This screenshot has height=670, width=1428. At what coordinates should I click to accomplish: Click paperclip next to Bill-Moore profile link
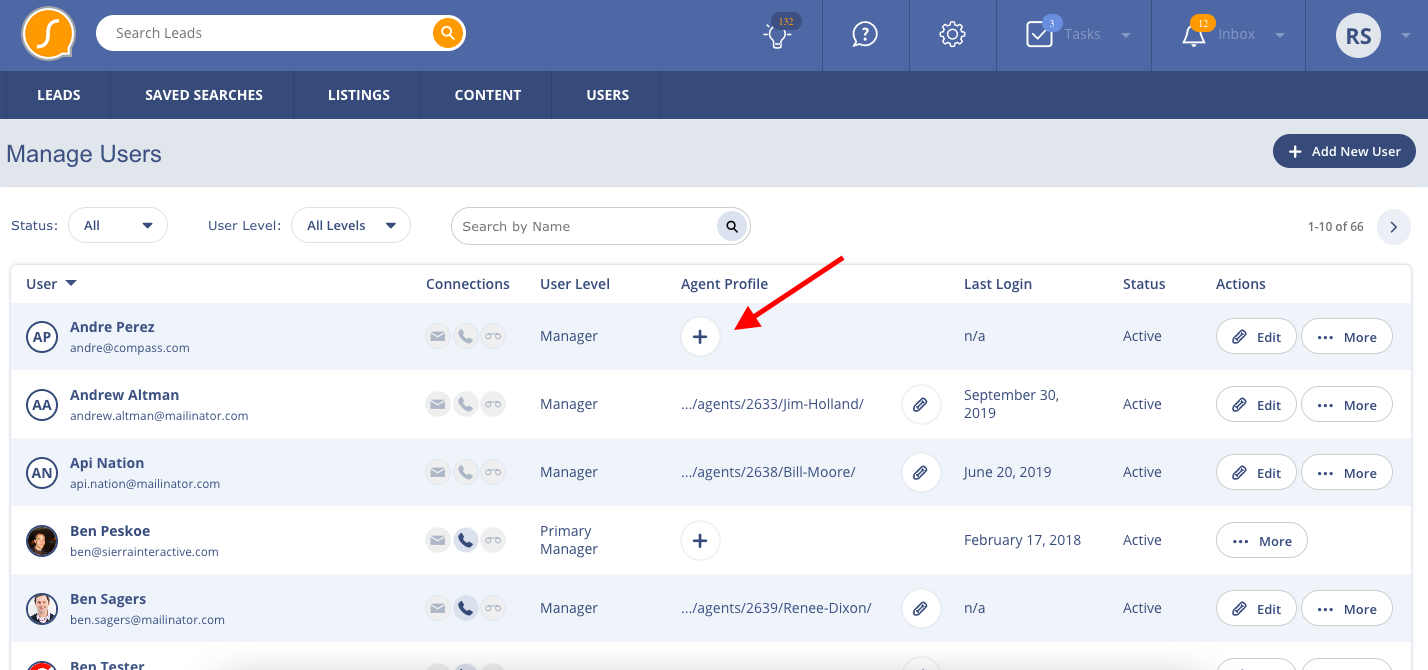click(921, 473)
